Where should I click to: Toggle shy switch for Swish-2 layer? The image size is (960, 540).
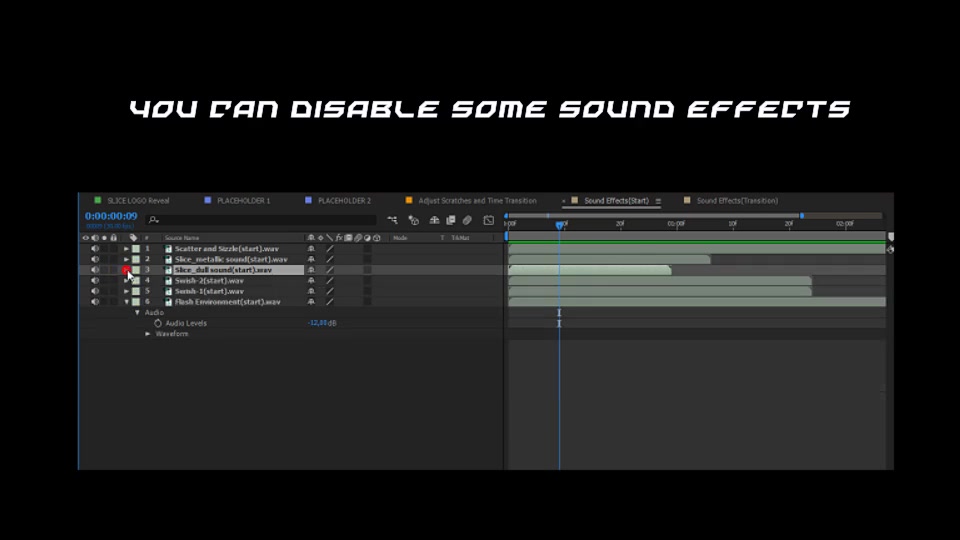[311, 280]
